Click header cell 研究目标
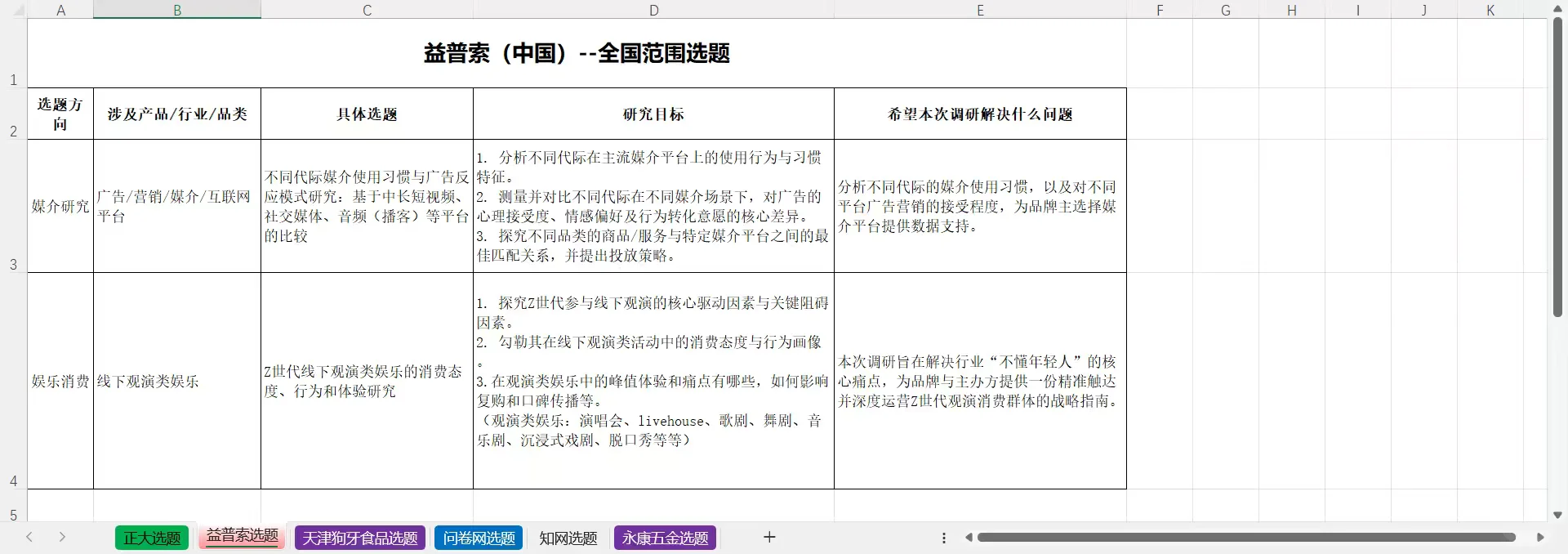 tap(653, 114)
